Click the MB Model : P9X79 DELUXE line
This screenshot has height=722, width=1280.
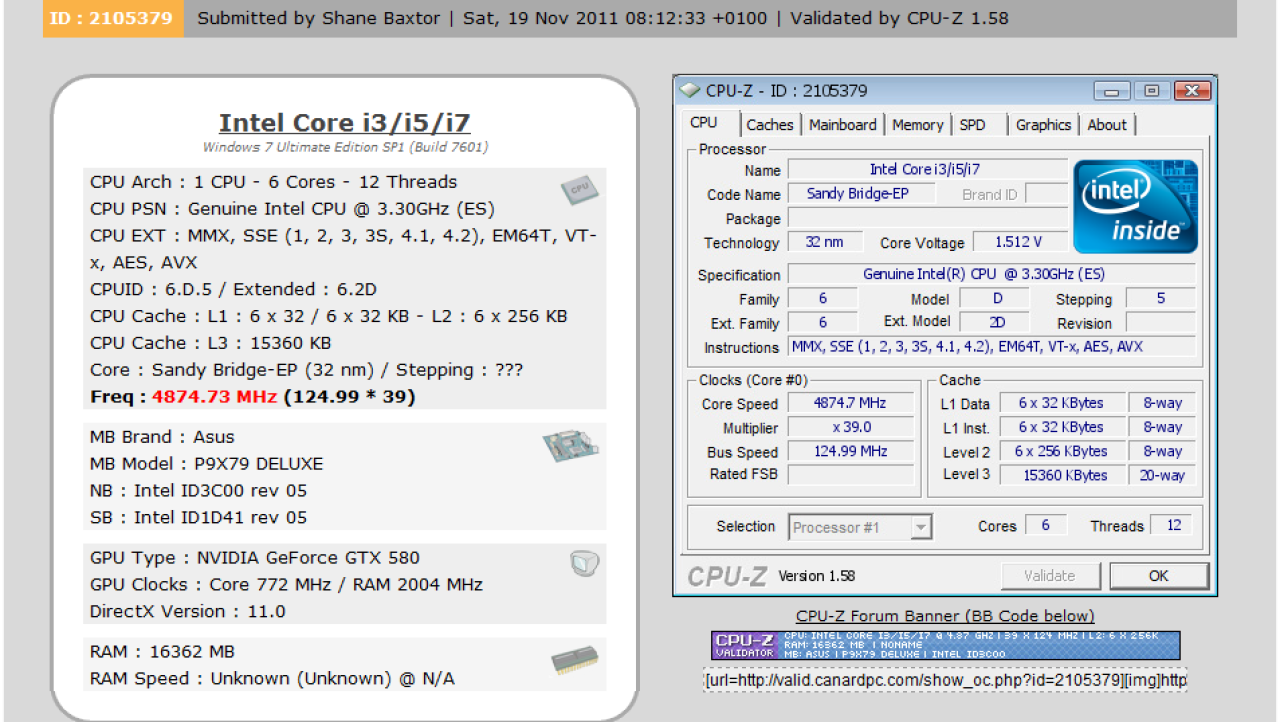point(207,464)
